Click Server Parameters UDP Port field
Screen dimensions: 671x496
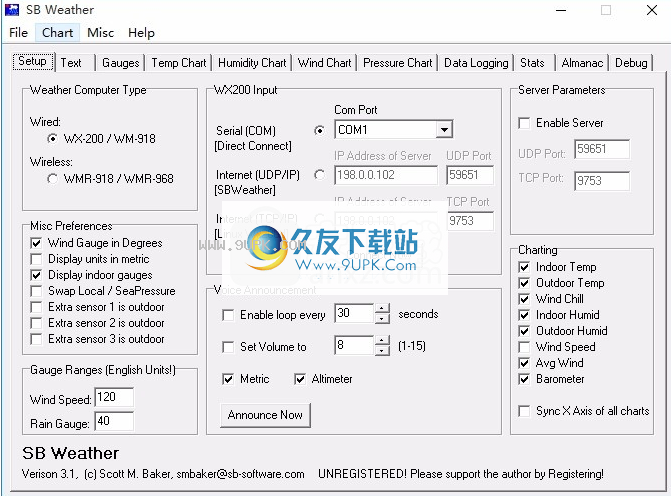point(602,149)
